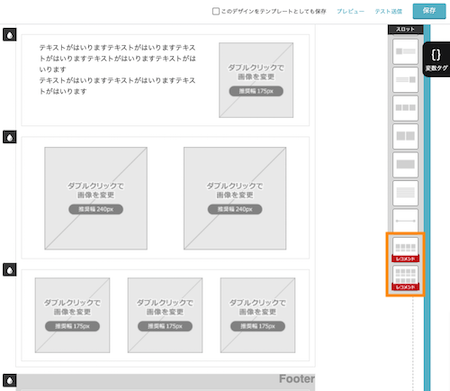The height and width of the screenshot is (391, 450).
Task: Choose the two-image slot layout
Action: [x=405, y=137]
